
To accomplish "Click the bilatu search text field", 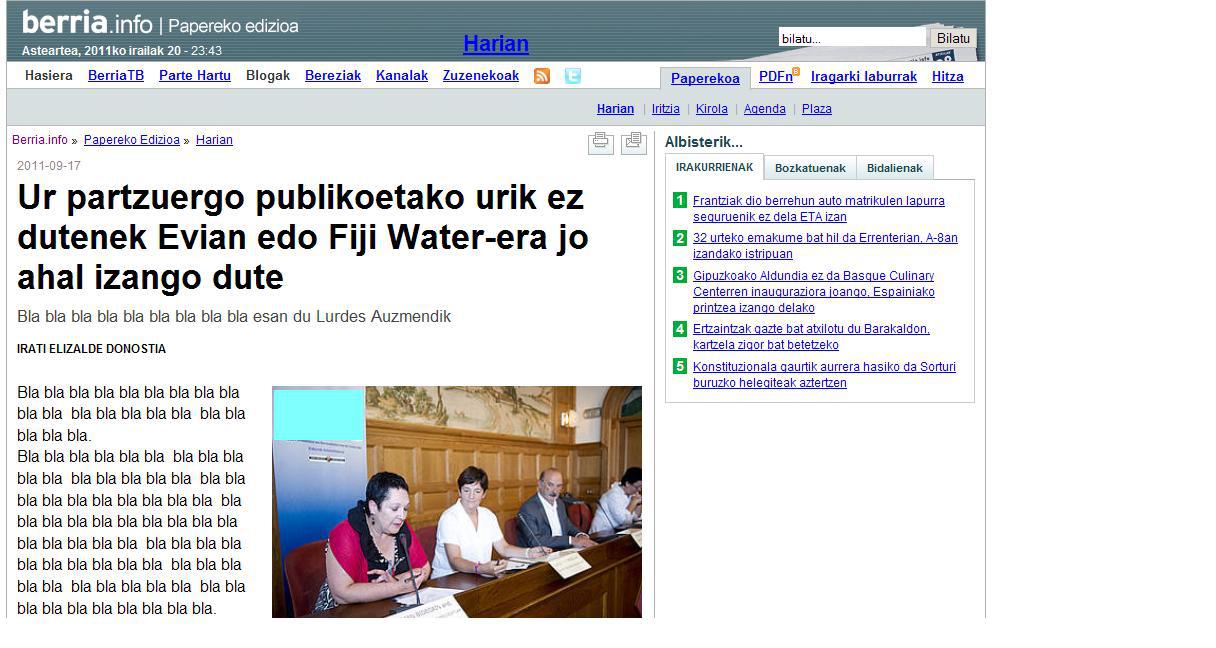I will click(851, 39).
